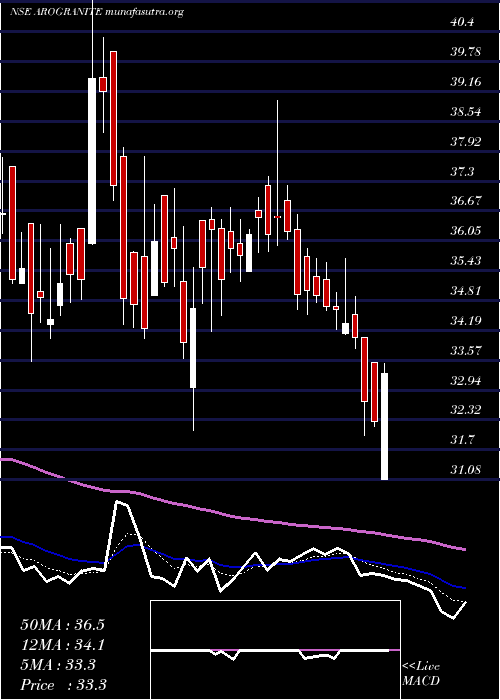Click the NSE AROGRANITE munafasutra.org title

pos(97,12)
